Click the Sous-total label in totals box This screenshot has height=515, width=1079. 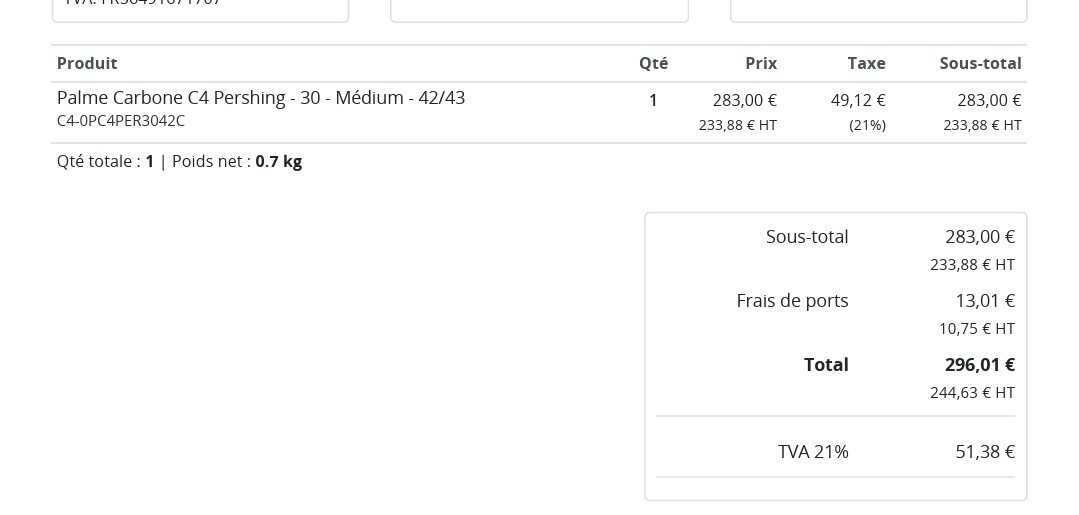point(806,237)
